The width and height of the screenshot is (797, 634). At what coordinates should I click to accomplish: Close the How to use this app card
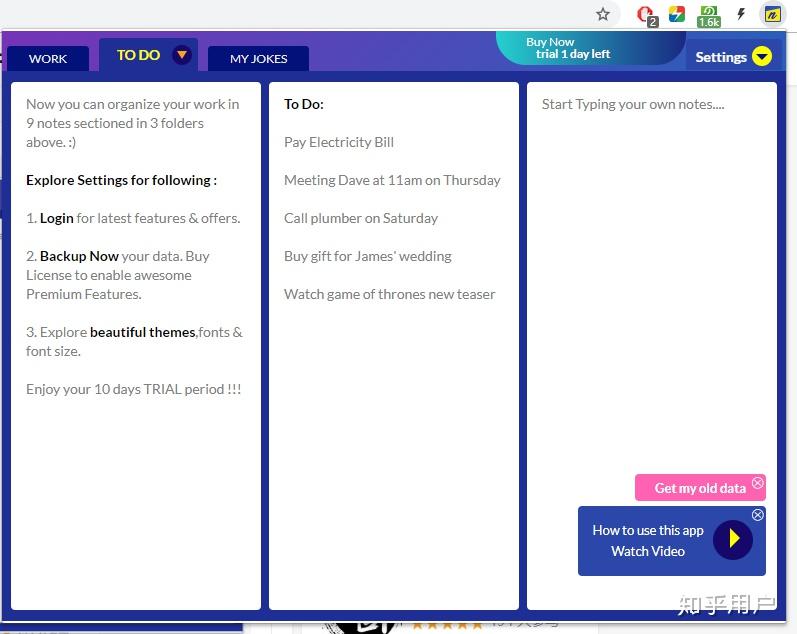[757, 515]
